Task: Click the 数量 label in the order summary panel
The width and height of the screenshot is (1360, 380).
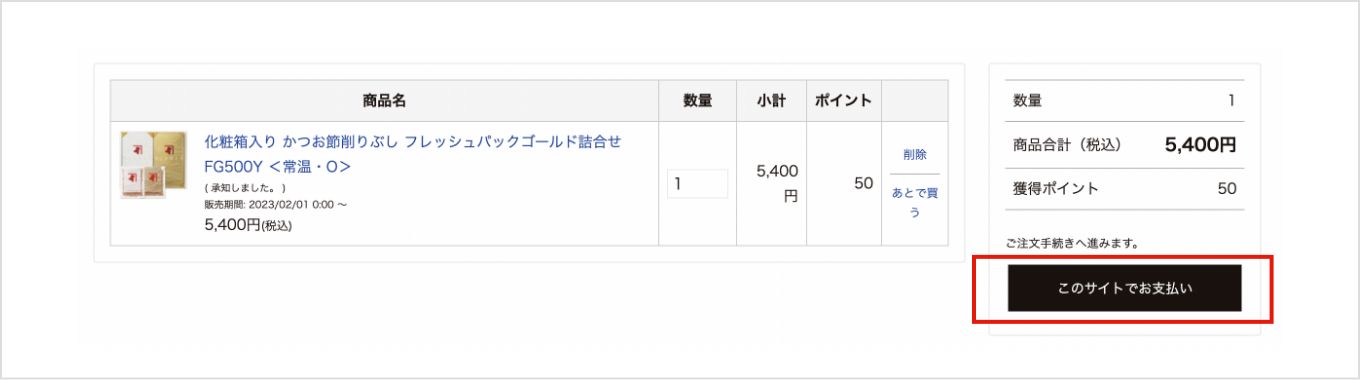Action: click(x=1027, y=101)
